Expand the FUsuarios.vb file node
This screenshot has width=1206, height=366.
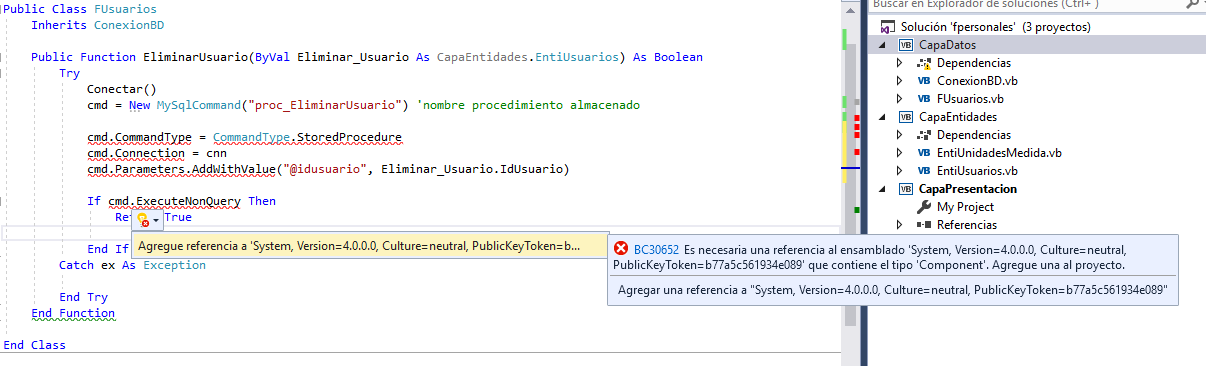pos(900,99)
